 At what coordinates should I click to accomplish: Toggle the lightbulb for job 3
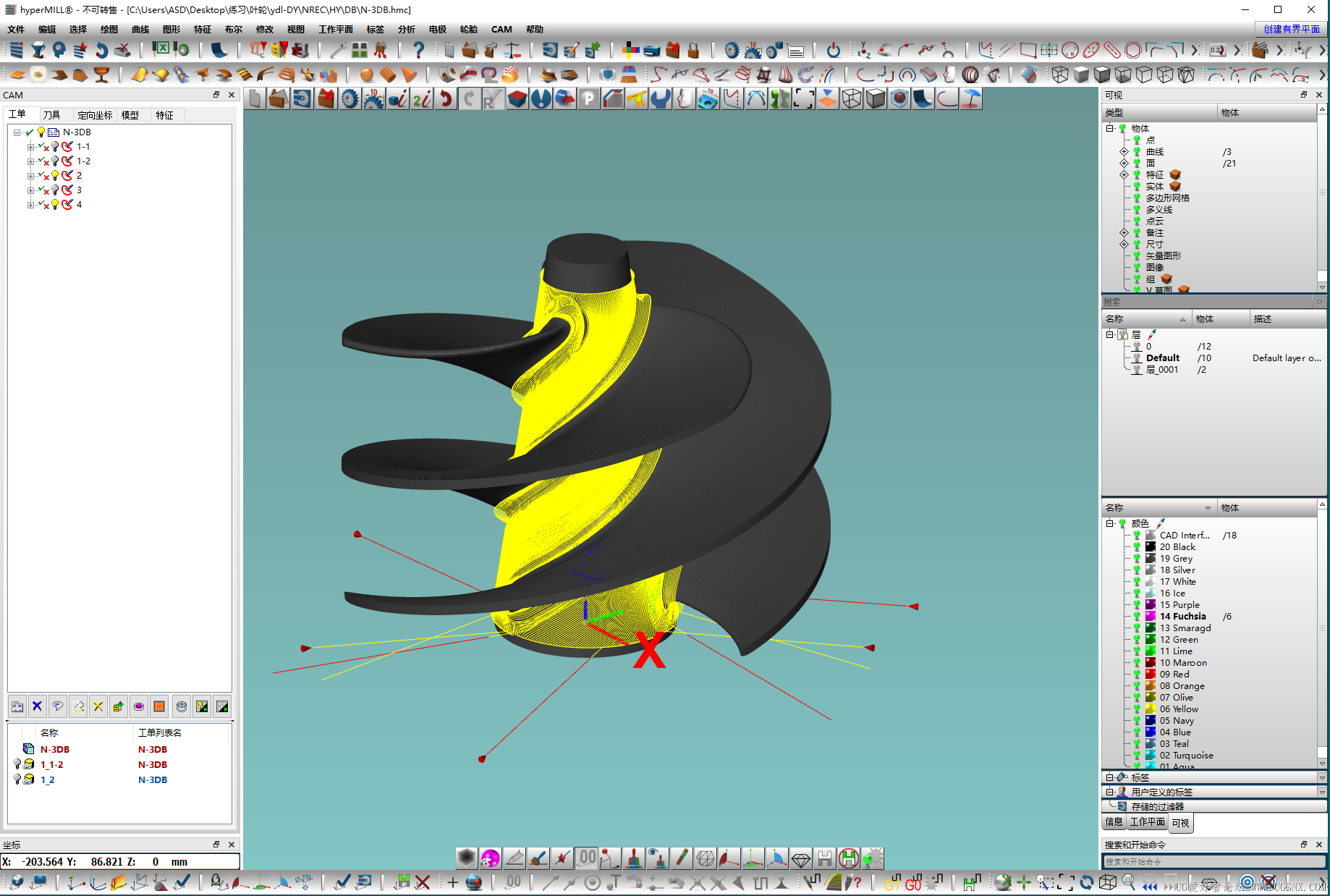[x=55, y=190]
